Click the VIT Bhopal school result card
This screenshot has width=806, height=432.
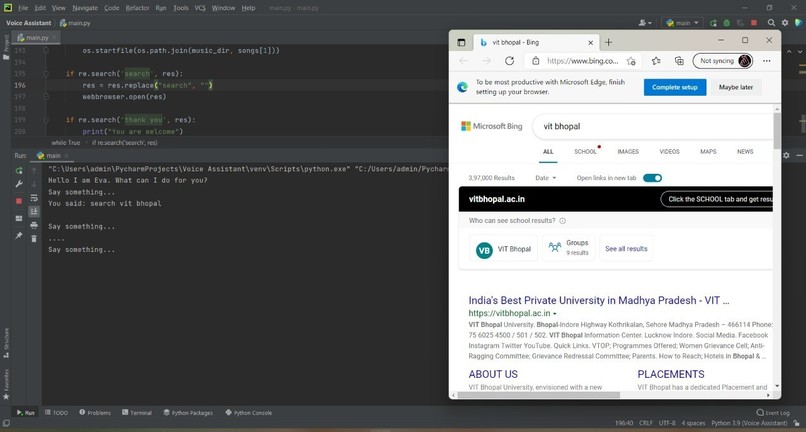point(503,249)
